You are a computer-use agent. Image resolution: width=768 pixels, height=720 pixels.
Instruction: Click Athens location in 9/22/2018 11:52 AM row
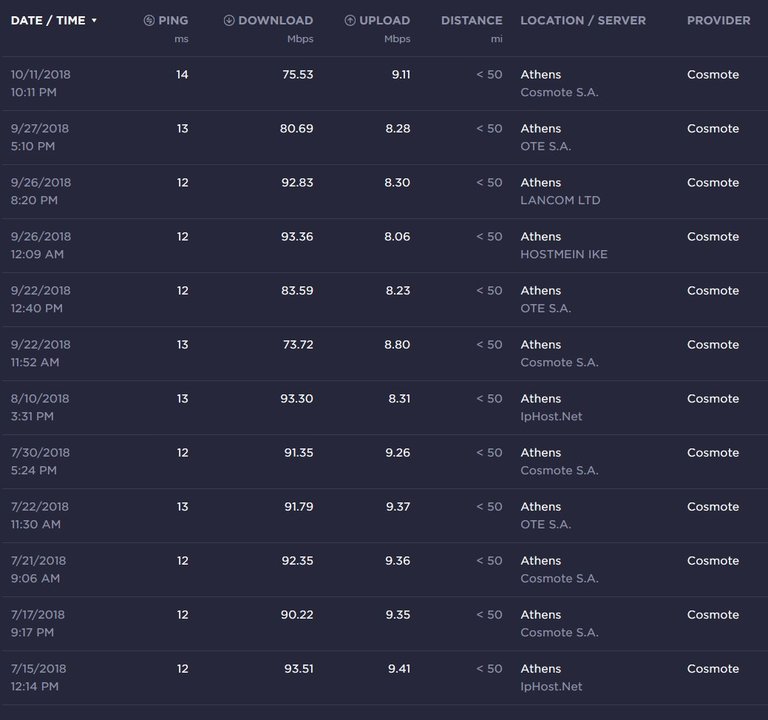point(541,344)
